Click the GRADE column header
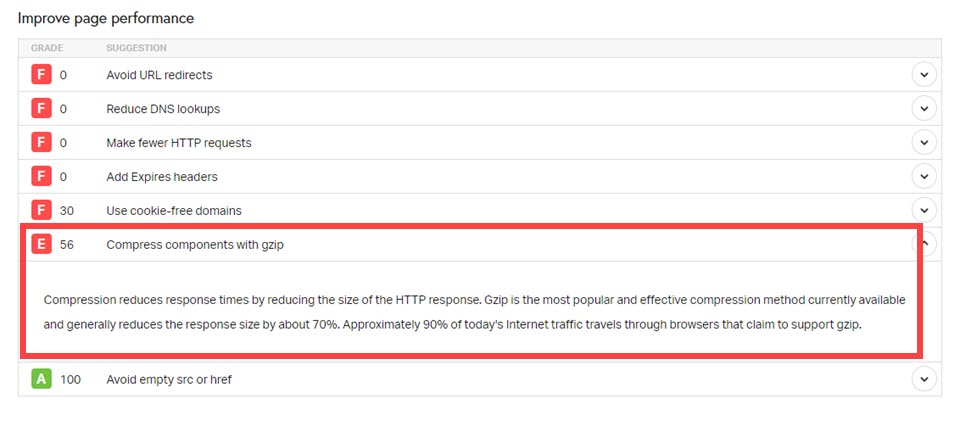This screenshot has width=960, height=421. (47, 48)
